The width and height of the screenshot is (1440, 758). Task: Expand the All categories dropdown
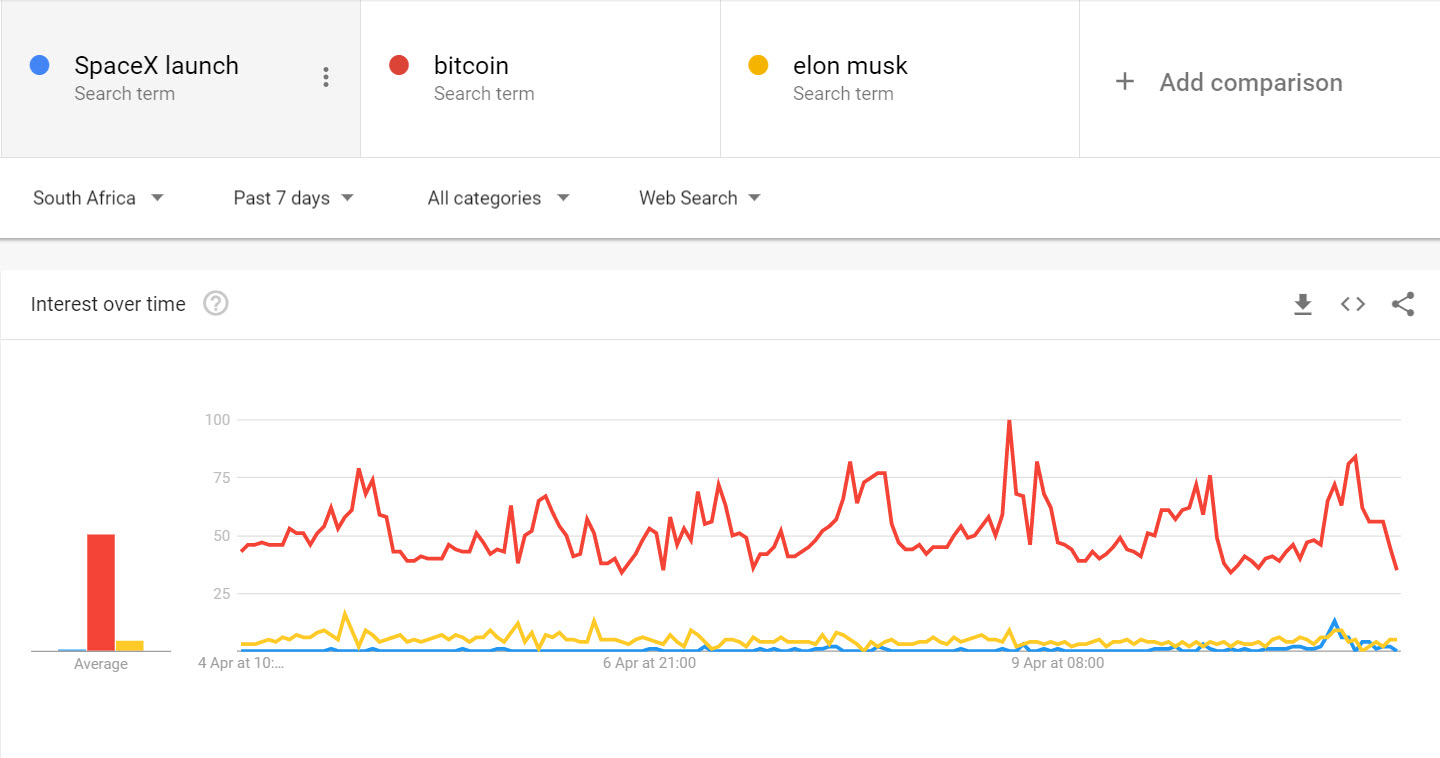497,198
